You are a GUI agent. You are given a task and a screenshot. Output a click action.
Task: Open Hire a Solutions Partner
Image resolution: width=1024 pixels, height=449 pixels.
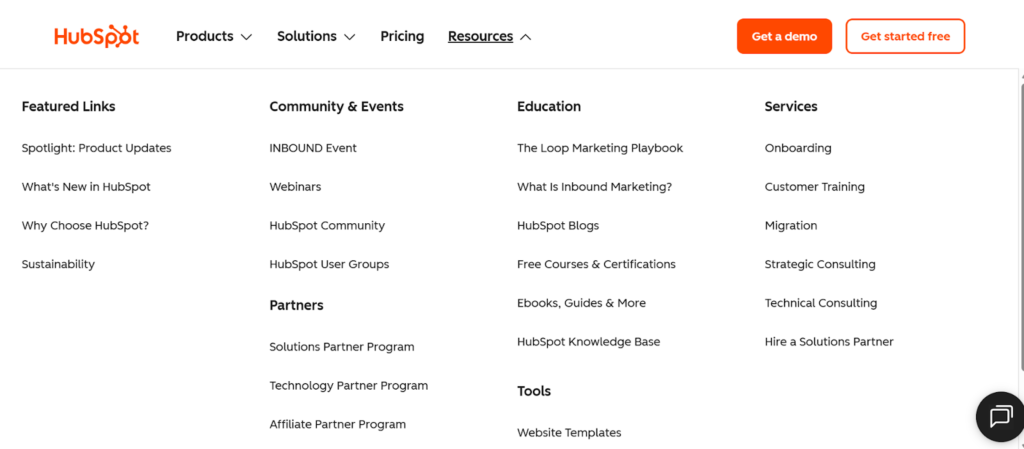click(x=829, y=342)
